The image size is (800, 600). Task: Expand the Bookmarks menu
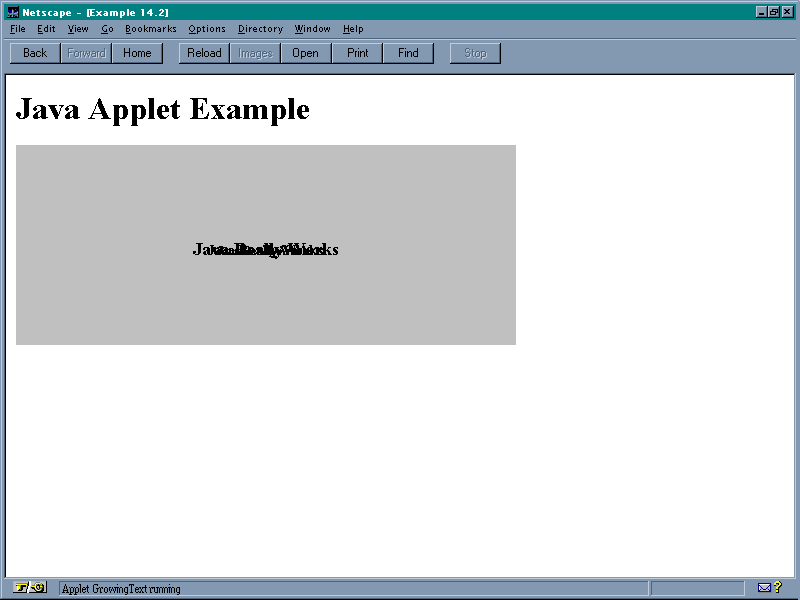[x=150, y=29]
